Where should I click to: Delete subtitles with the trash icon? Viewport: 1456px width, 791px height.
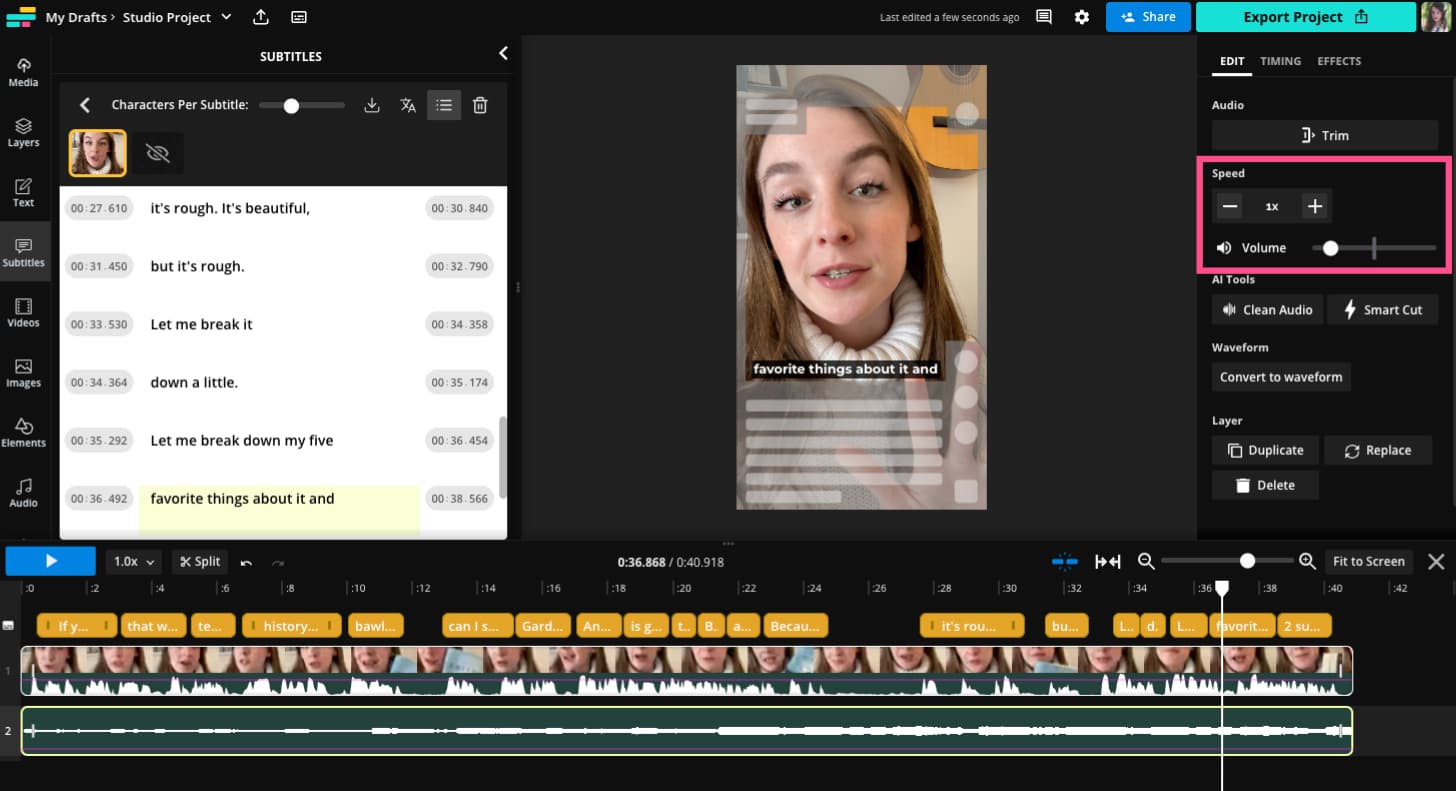480,105
